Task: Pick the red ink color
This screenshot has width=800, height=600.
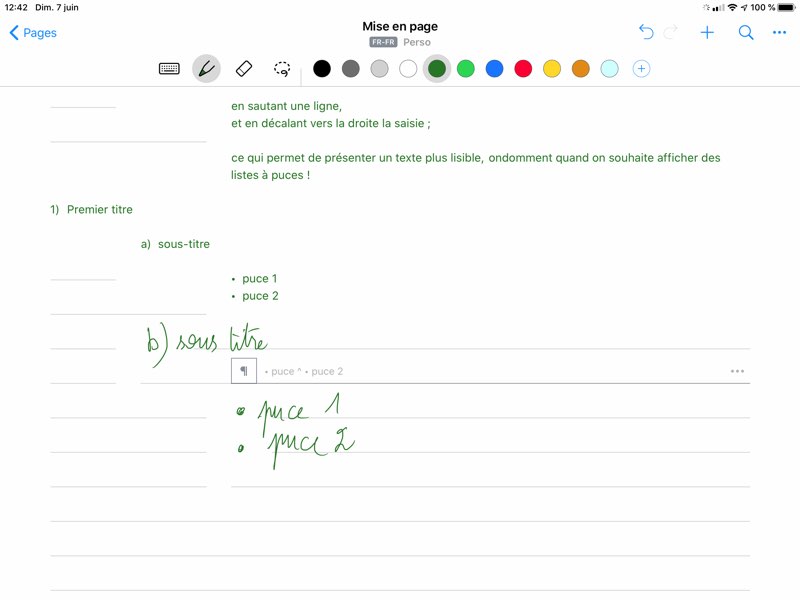Action: pos(523,69)
